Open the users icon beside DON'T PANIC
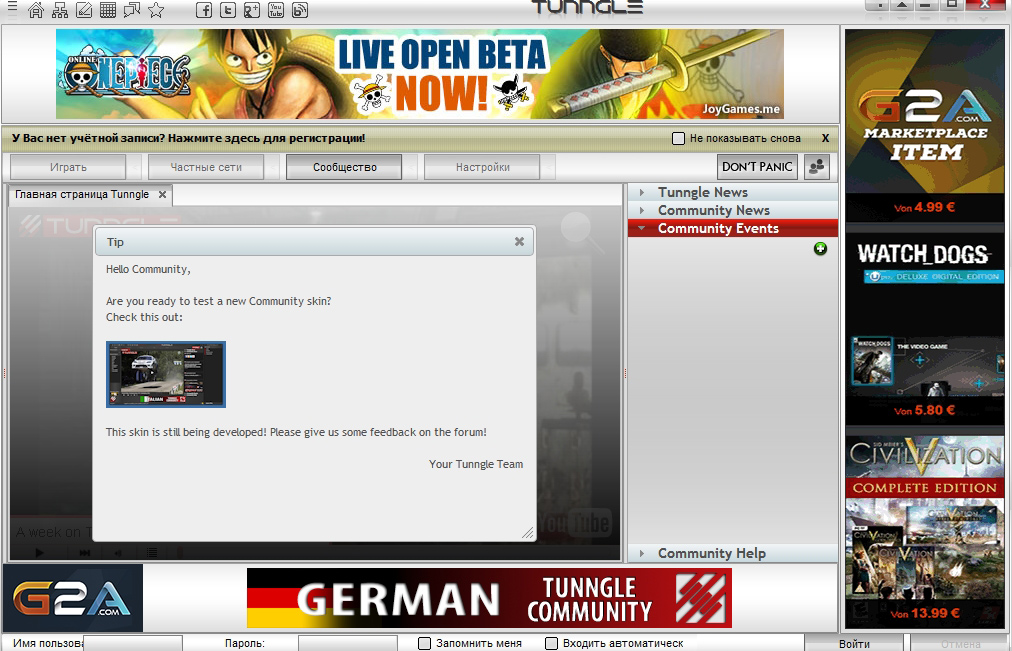The width and height of the screenshot is (1012, 651). click(x=817, y=167)
